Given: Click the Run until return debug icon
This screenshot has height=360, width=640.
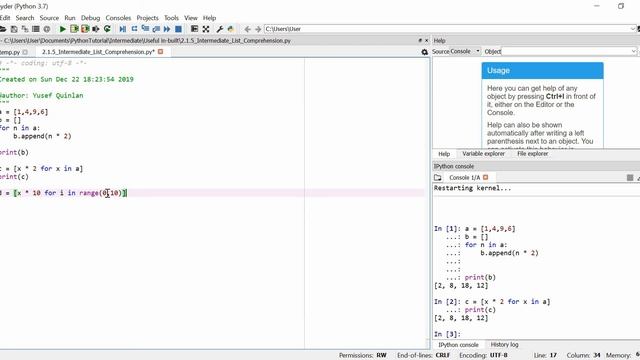Looking at the screenshot, I should (156, 29).
